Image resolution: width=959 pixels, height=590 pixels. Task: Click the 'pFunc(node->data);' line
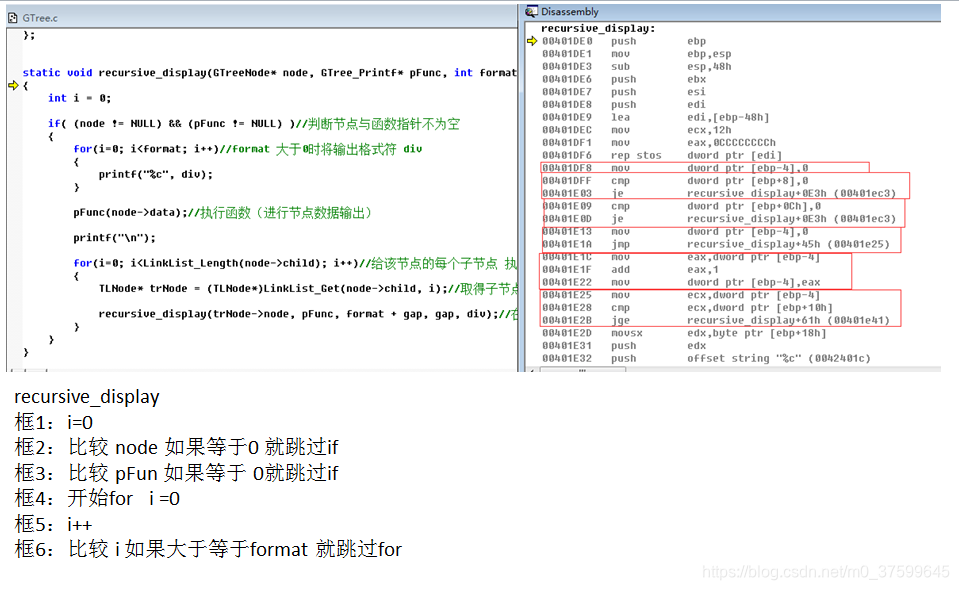click(223, 213)
